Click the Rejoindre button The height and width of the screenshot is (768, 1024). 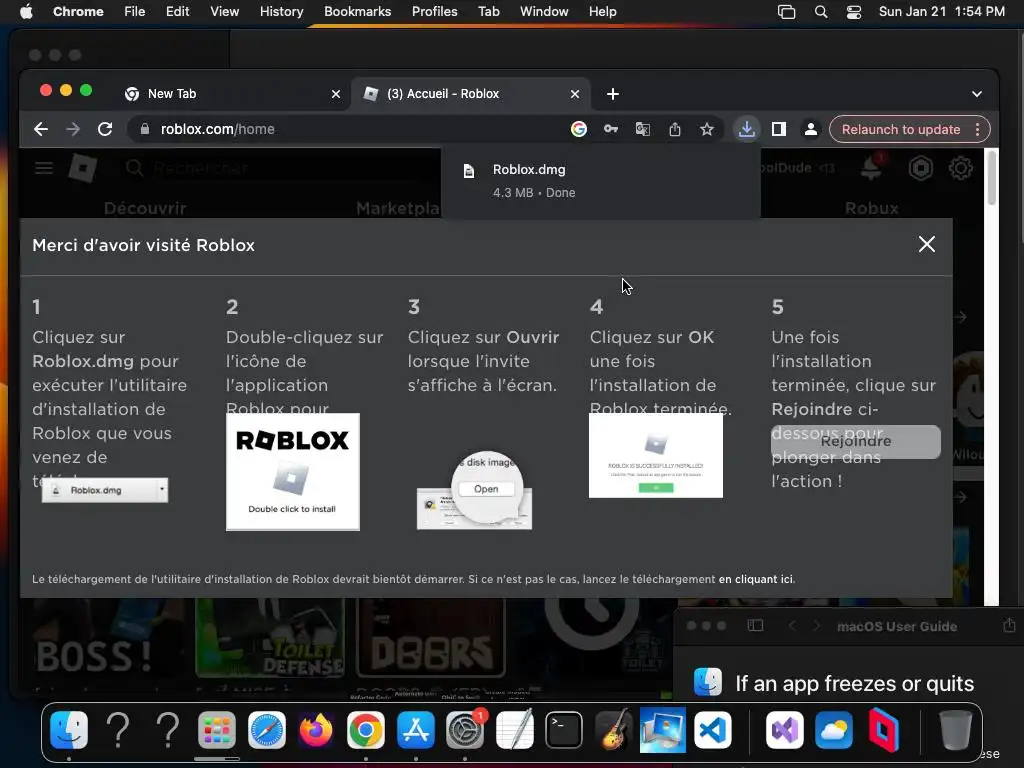tap(856, 441)
